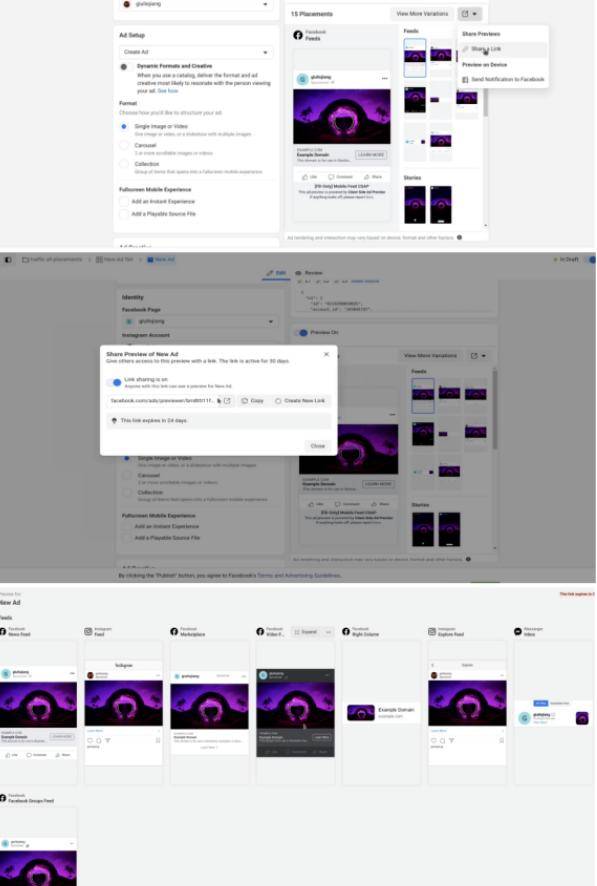
Task: Click the Close button in share dialog
Action: [318, 446]
